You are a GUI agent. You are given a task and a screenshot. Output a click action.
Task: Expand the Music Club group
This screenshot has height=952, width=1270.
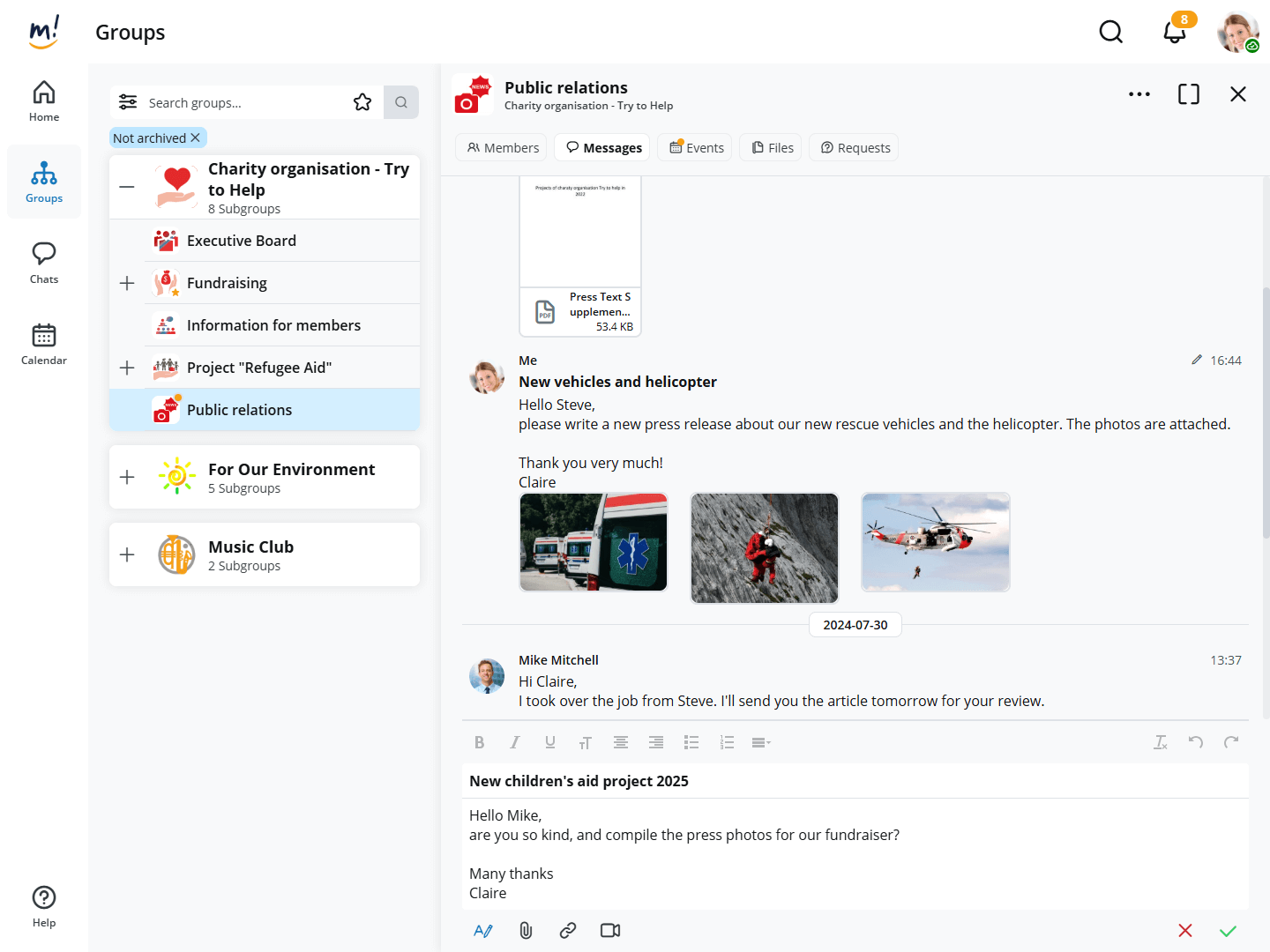[x=127, y=554]
